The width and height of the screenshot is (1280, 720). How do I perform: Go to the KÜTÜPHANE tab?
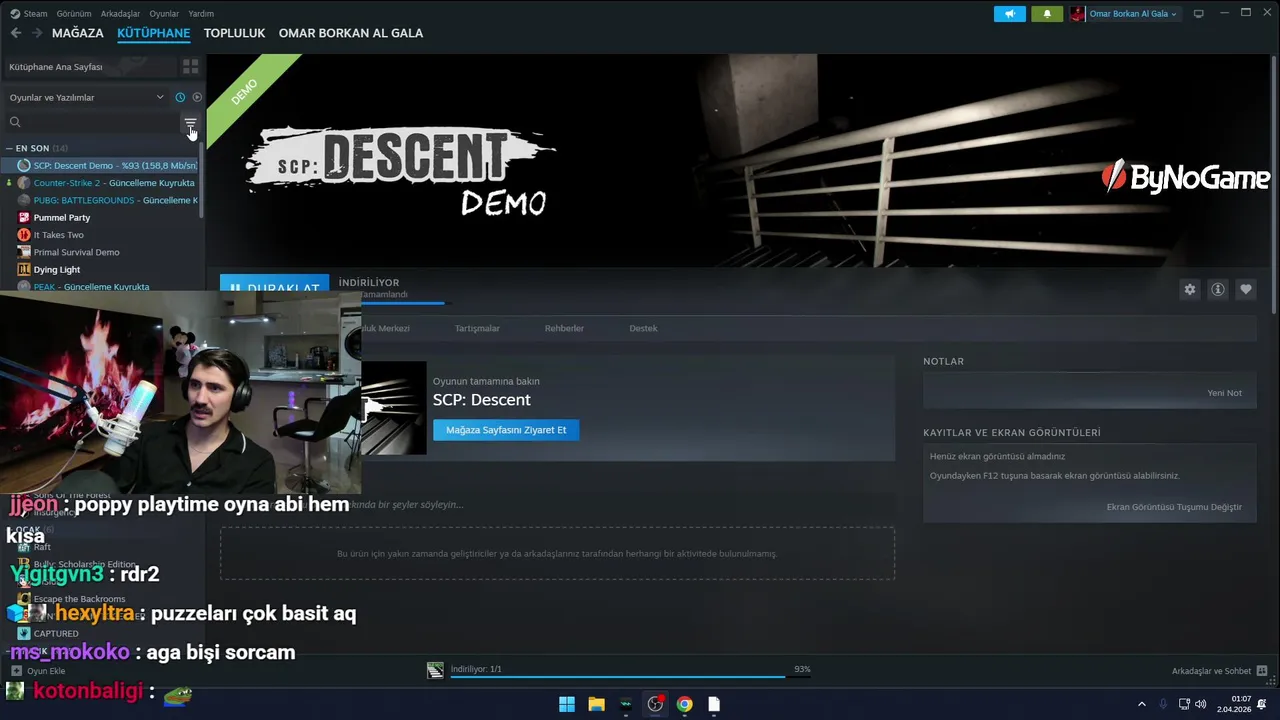(153, 33)
